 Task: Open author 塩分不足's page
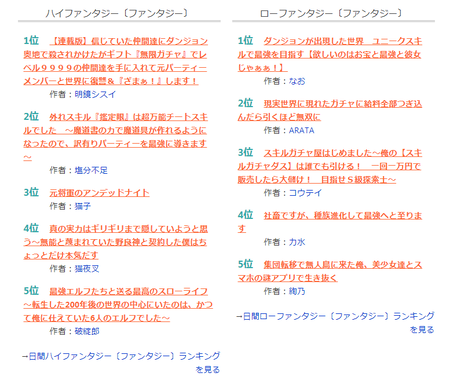click(x=91, y=170)
